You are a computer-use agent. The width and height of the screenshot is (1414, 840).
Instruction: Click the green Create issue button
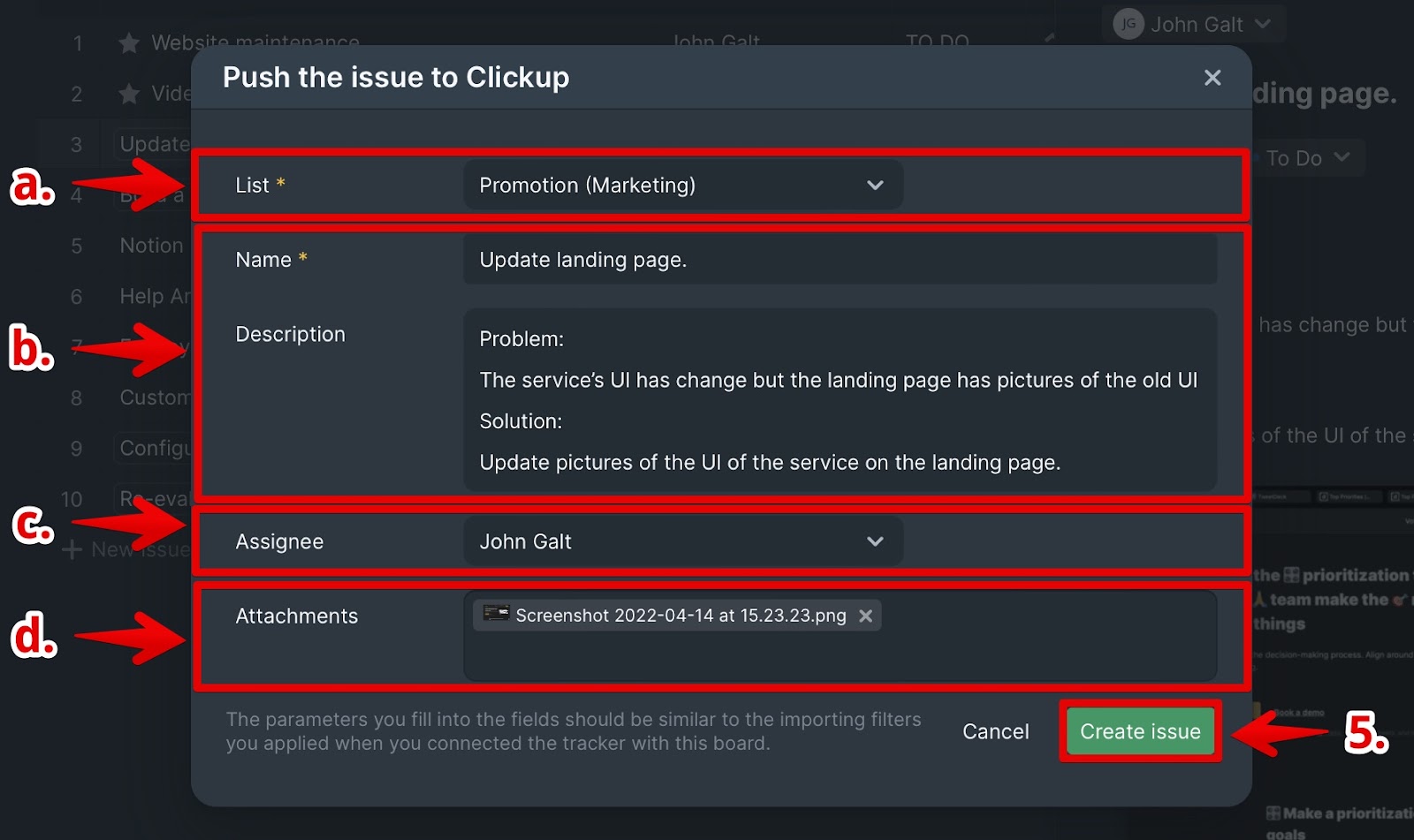[x=1140, y=731]
